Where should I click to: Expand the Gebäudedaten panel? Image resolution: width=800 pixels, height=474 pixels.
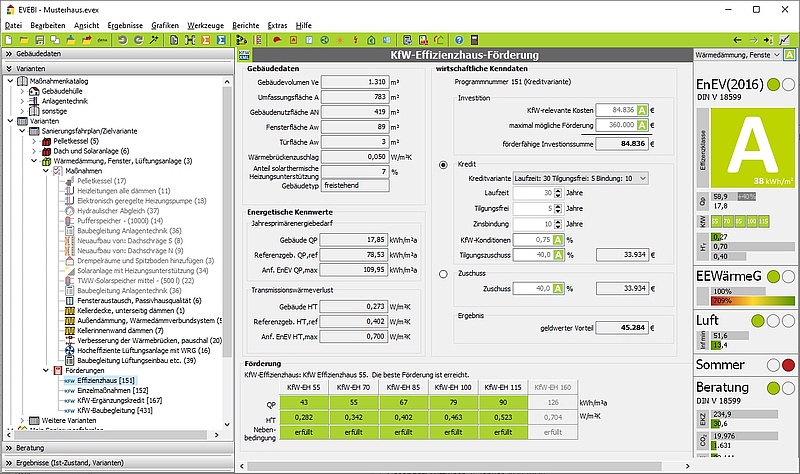coord(118,54)
